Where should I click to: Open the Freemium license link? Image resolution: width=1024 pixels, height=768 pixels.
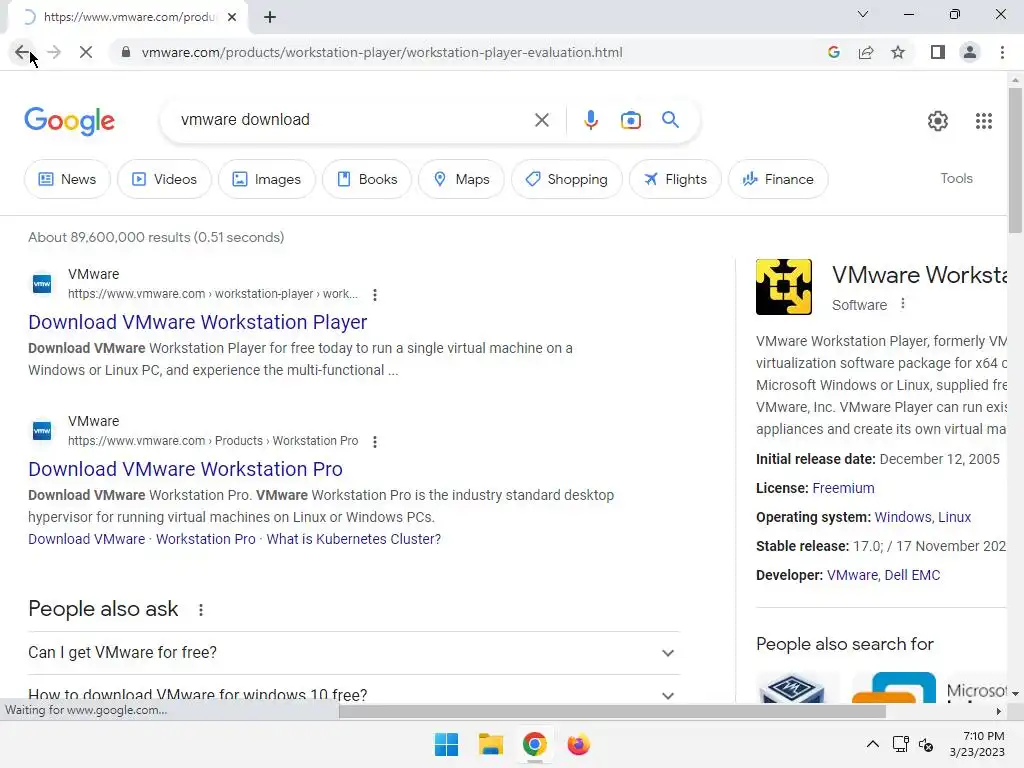pos(843,488)
